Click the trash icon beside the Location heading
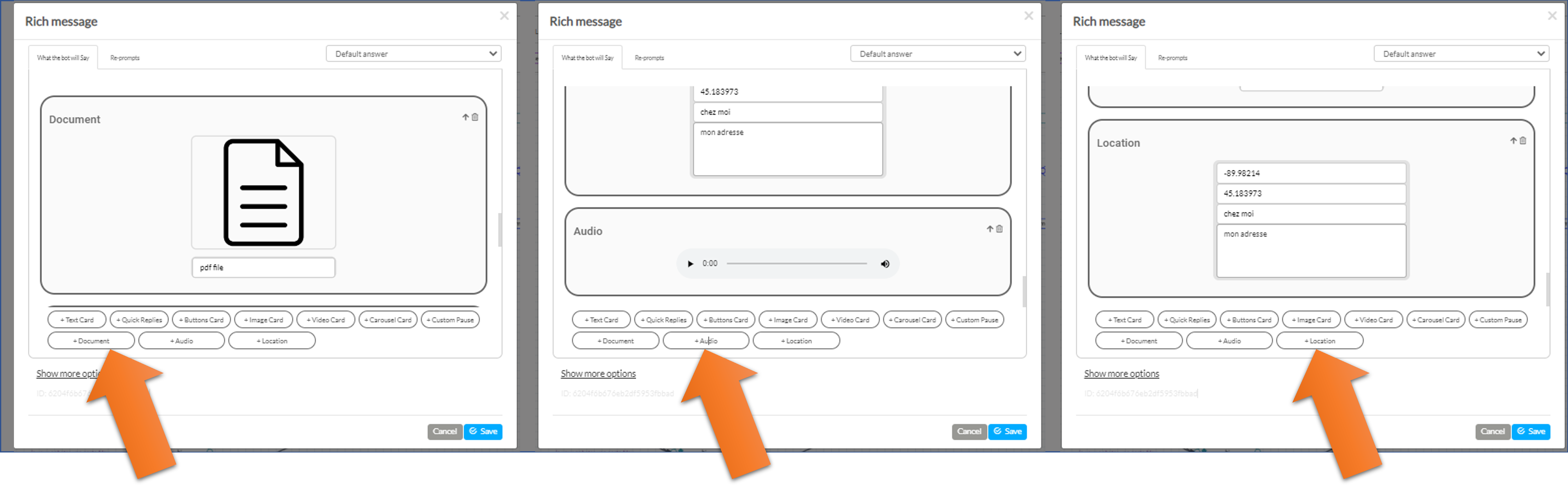This screenshot has height=486, width=1568. click(x=1523, y=140)
